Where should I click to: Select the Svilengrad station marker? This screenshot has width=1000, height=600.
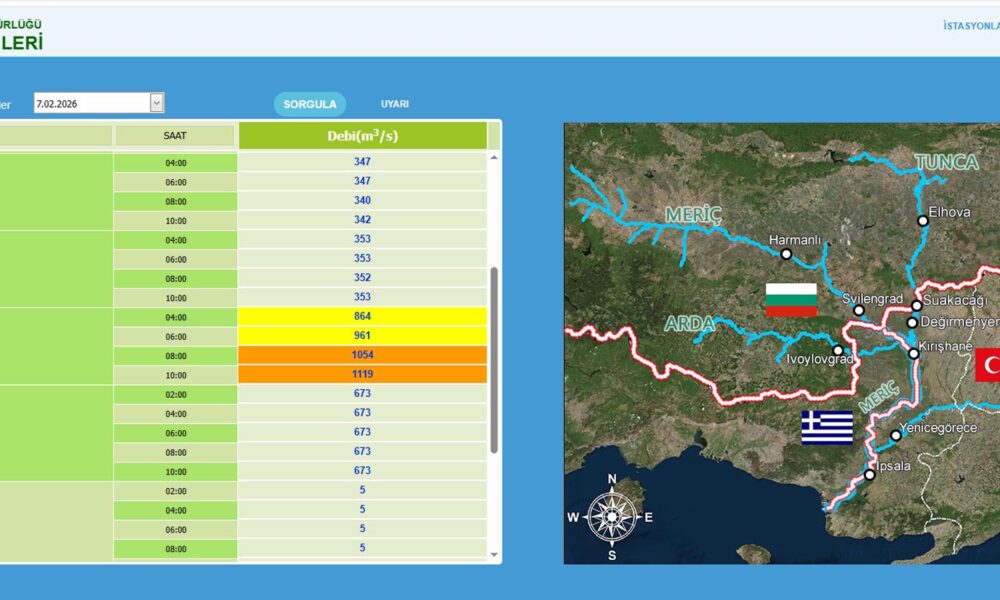[858, 310]
